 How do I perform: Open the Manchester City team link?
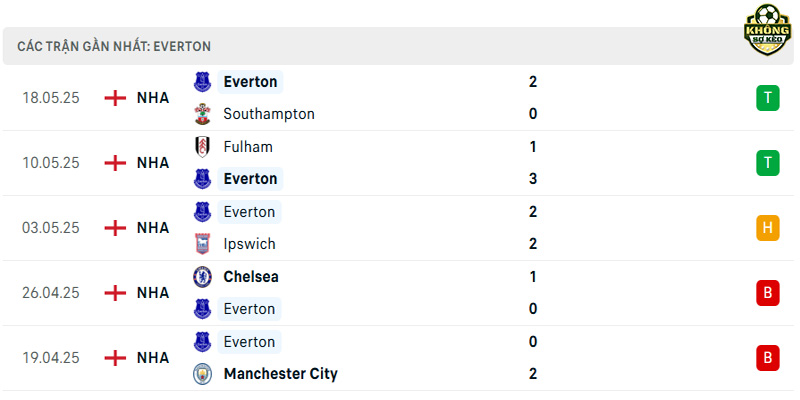[x=281, y=374]
